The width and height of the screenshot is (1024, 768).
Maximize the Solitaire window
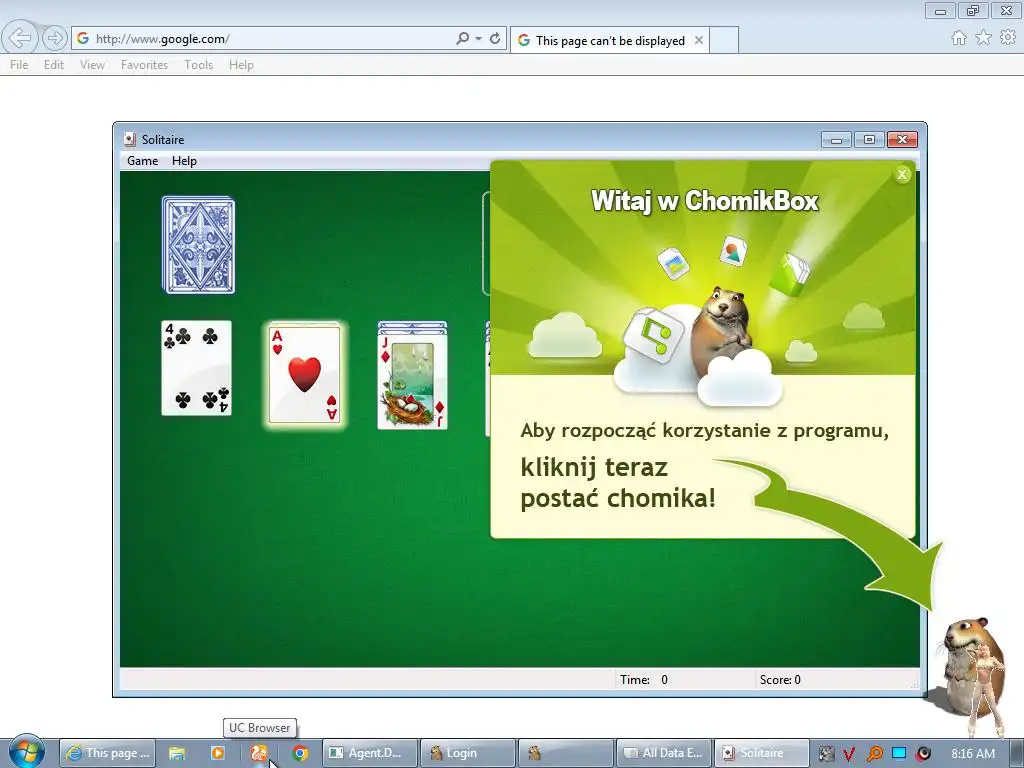coord(869,140)
